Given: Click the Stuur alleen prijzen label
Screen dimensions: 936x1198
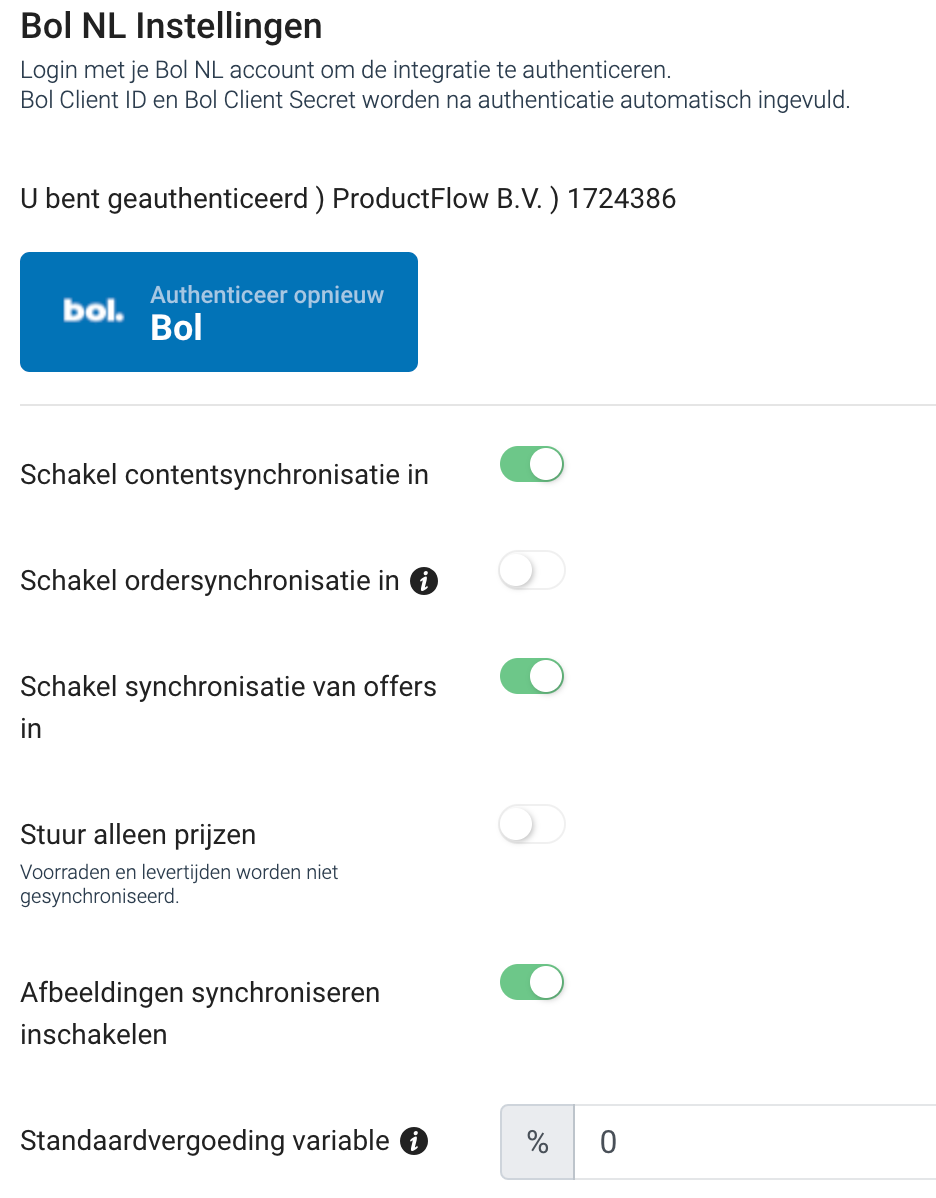Looking at the screenshot, I should [140, 834].
